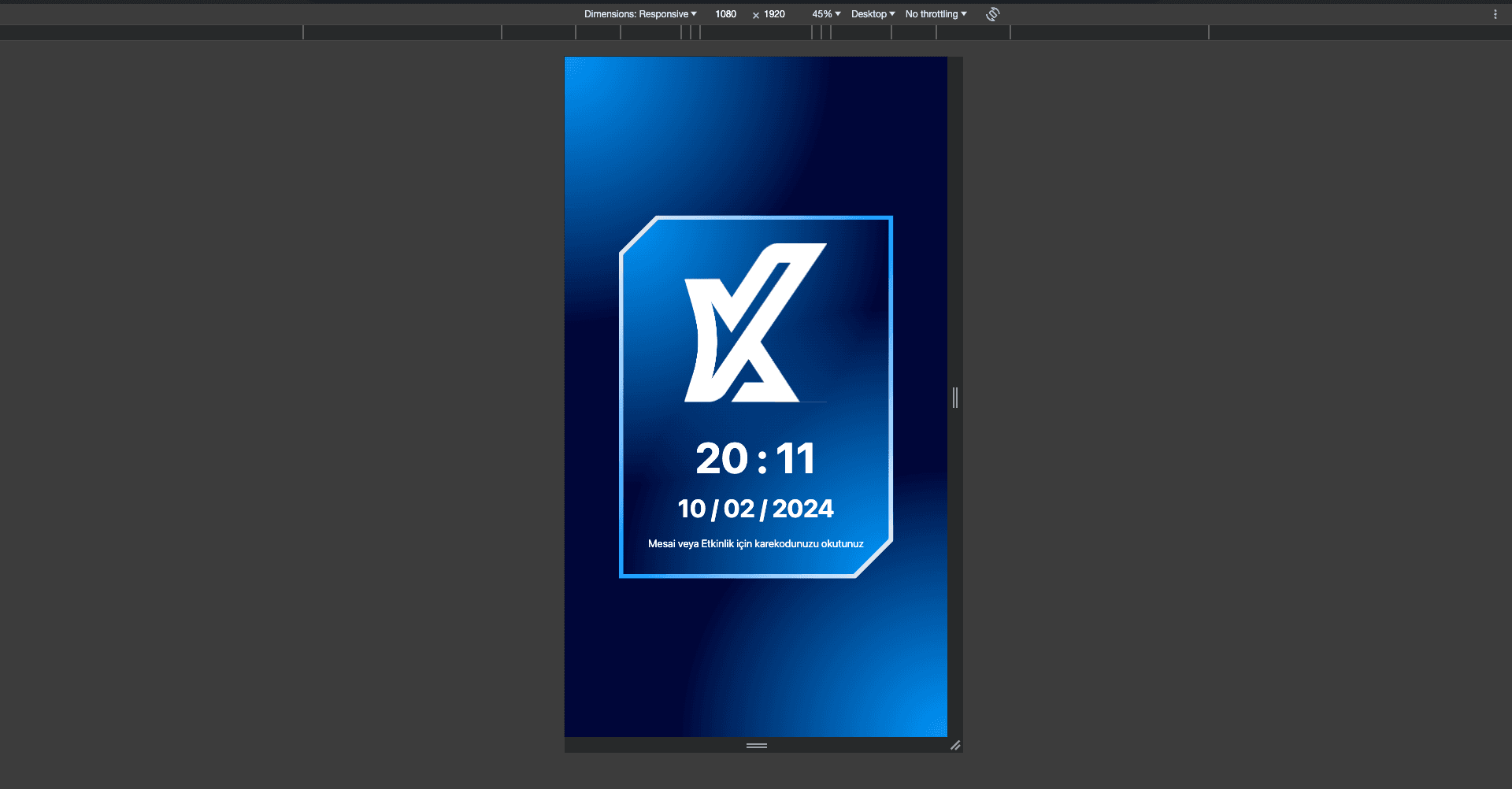Click the rotate viewport orientation icon
The height and width of the screenshot is (789, 1512).
[x=992, y=14]
